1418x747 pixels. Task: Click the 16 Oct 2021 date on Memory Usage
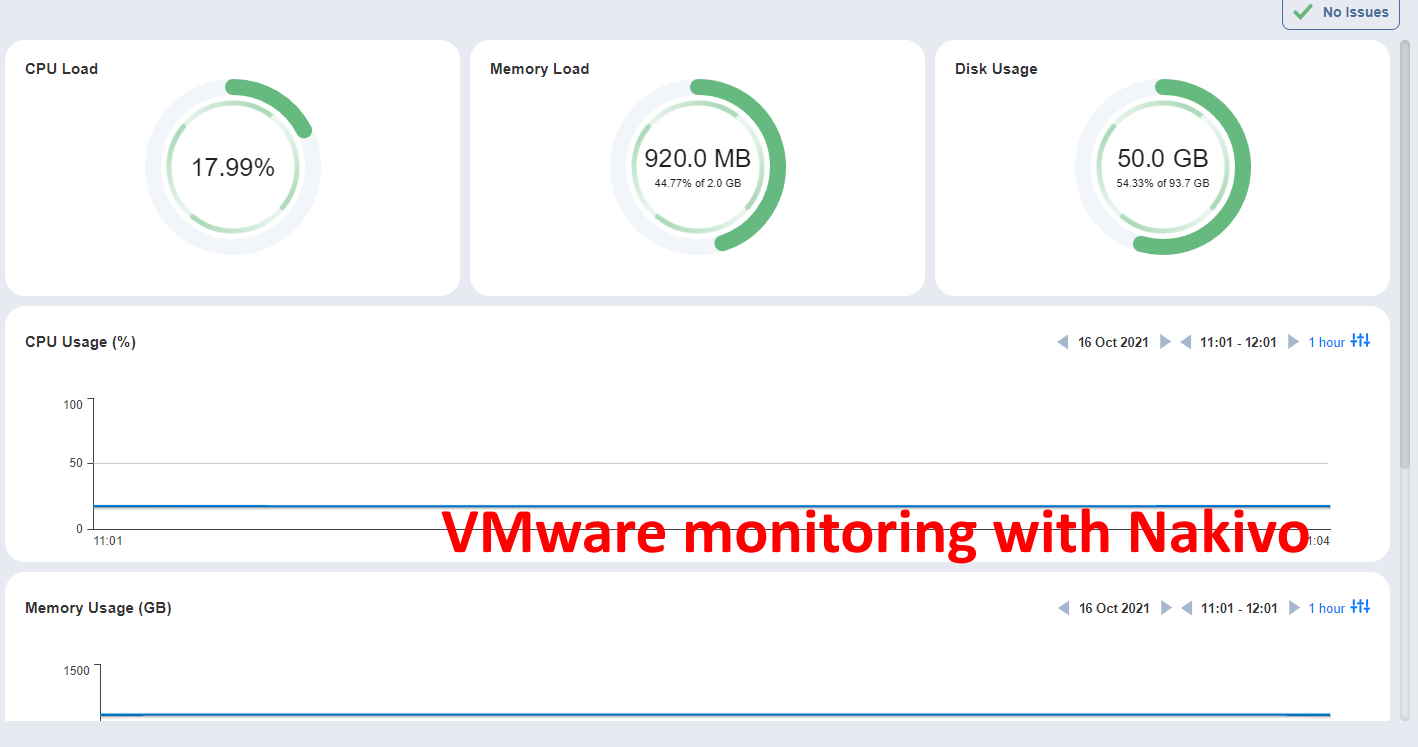pyautogui.click(x=1112, y=608)
